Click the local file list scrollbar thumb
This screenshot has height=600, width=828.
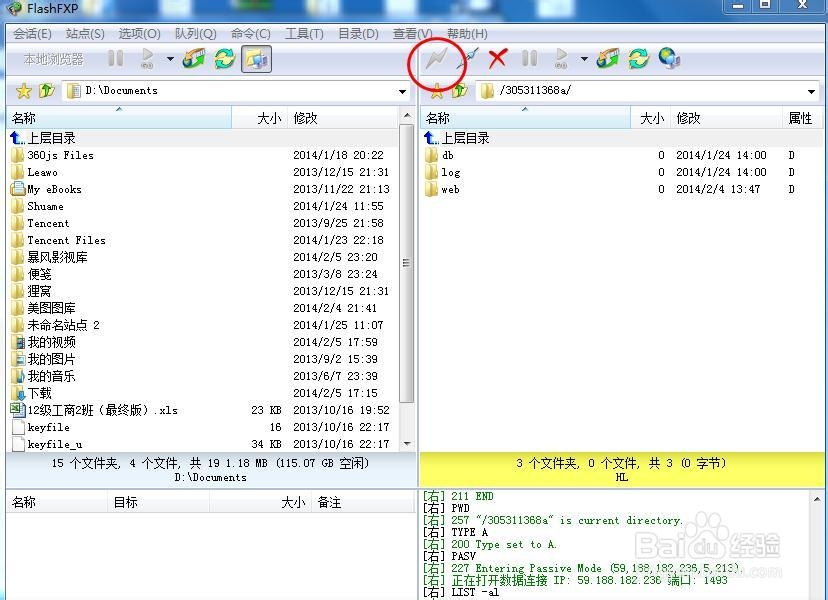point(406,263)
